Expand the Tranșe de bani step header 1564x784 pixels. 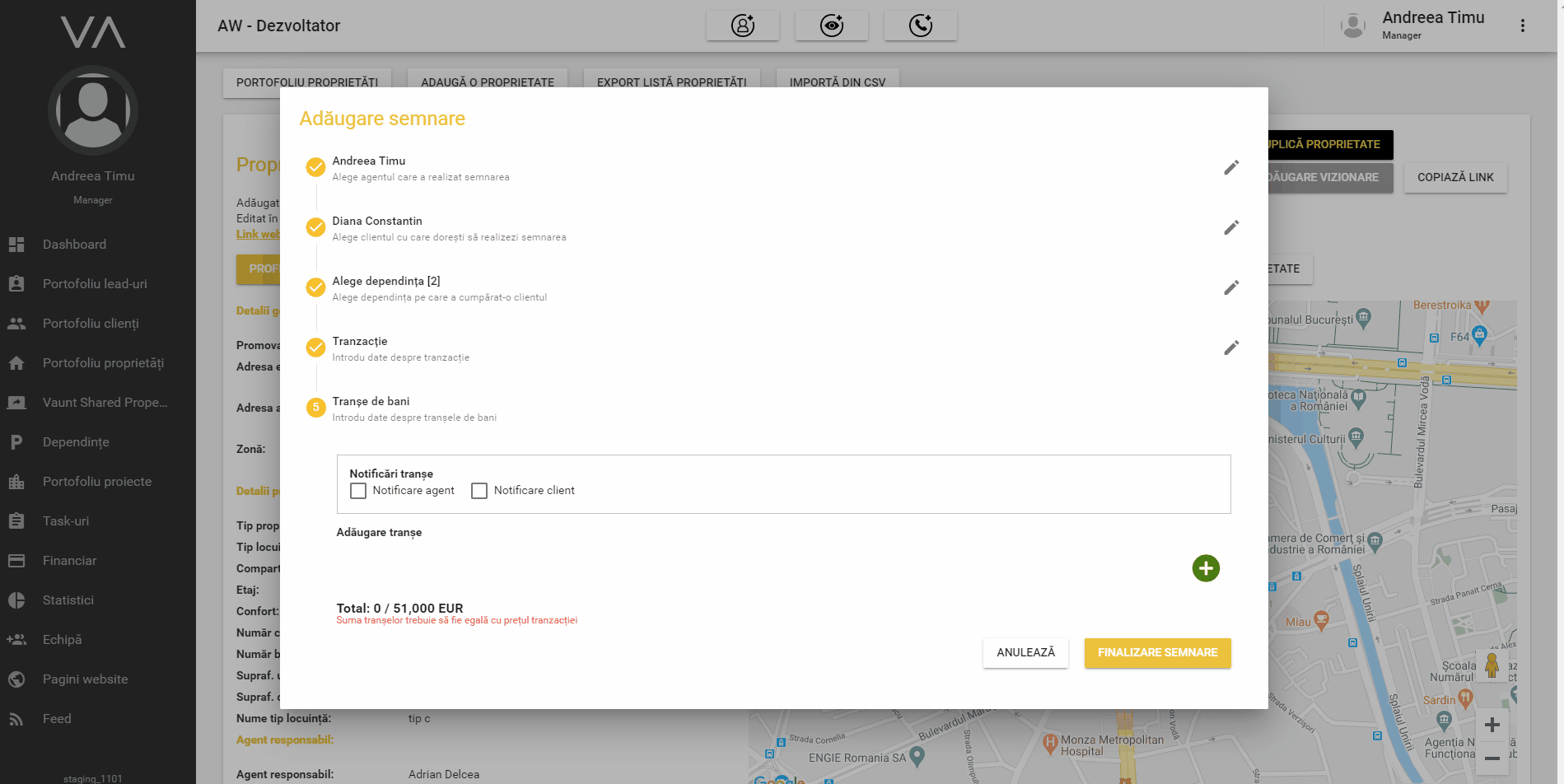[371, 402]
